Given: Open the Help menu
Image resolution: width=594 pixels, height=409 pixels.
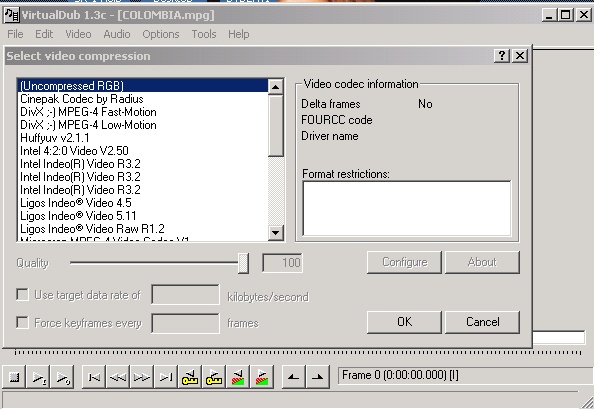Looking at the screenshot, I should 239,34.
